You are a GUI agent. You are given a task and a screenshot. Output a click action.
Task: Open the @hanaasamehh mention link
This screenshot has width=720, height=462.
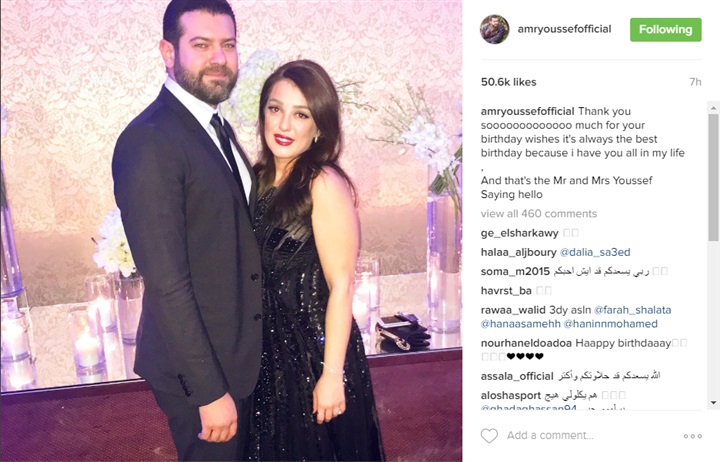click(521, 324)
